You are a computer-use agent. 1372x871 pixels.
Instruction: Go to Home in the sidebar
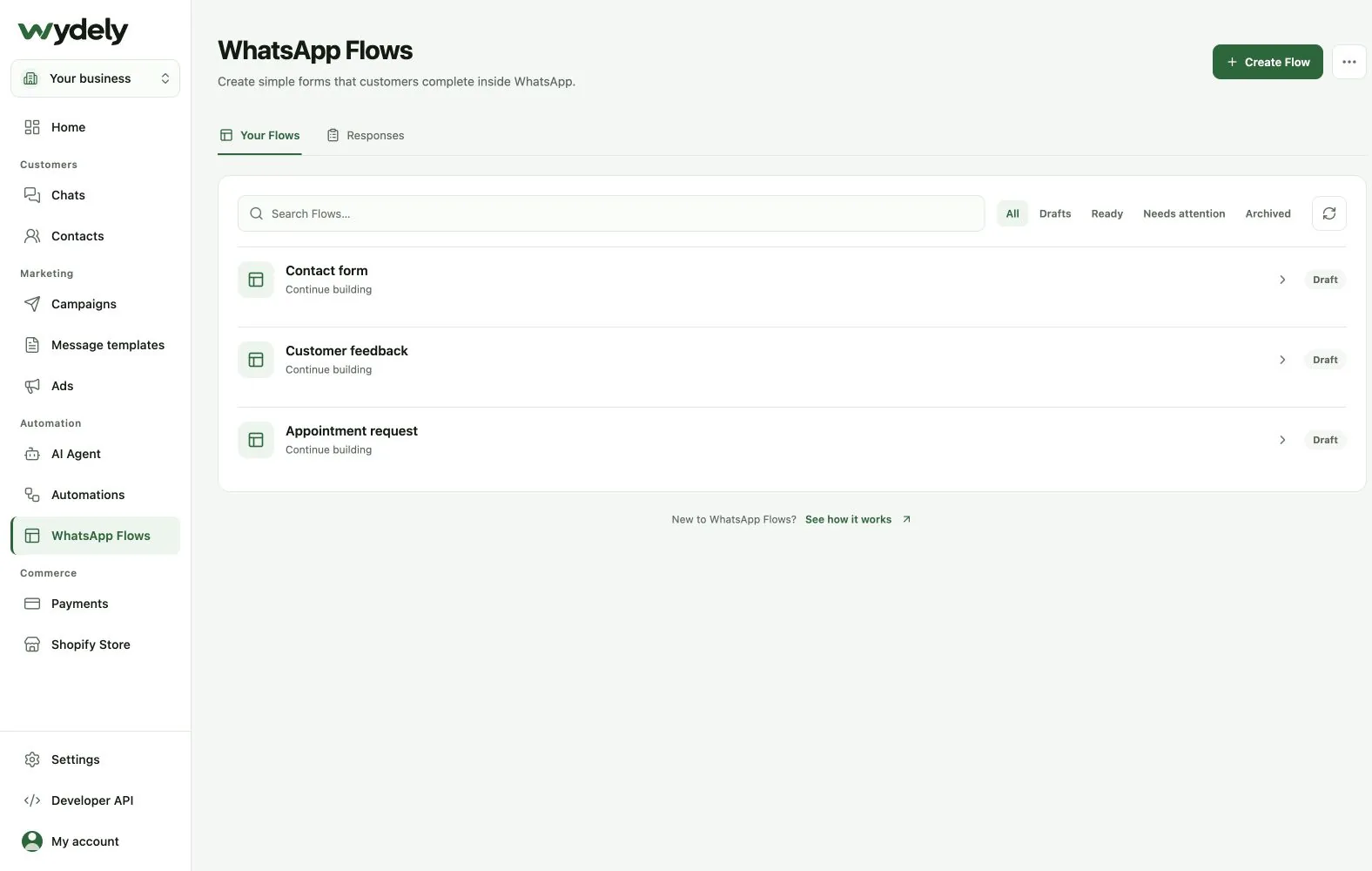click(95, 127)
